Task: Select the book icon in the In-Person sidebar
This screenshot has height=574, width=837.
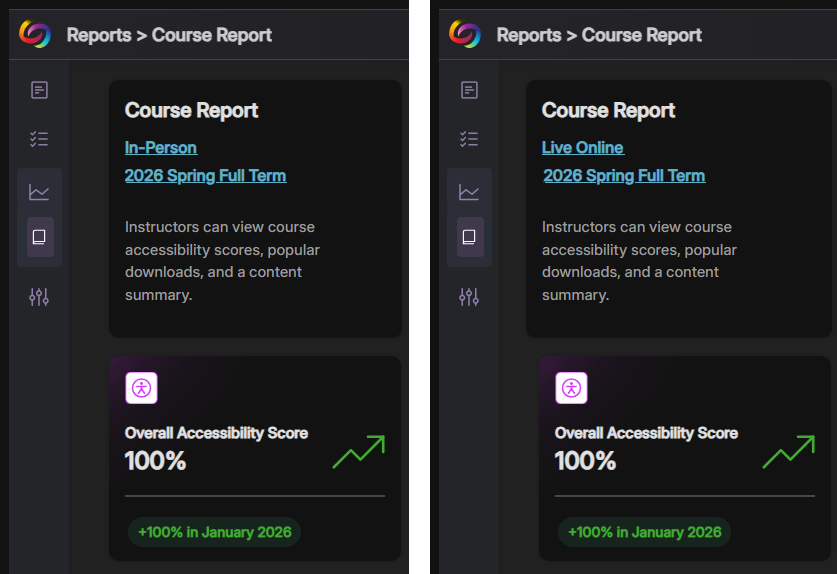Action: 39,238
